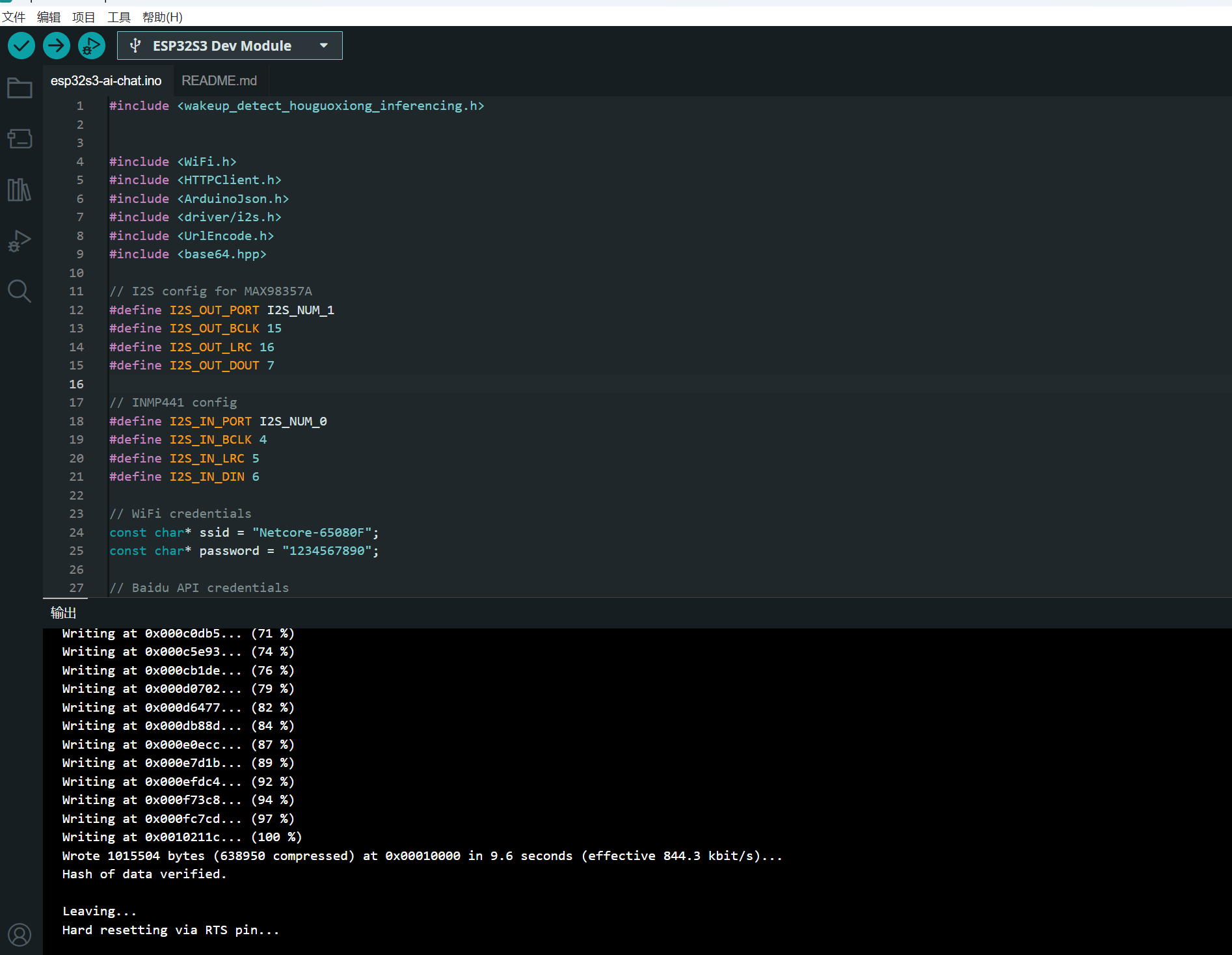Open the 文件 menu
This screenshot has height=955, width=1232.
(x=14, y=17)
